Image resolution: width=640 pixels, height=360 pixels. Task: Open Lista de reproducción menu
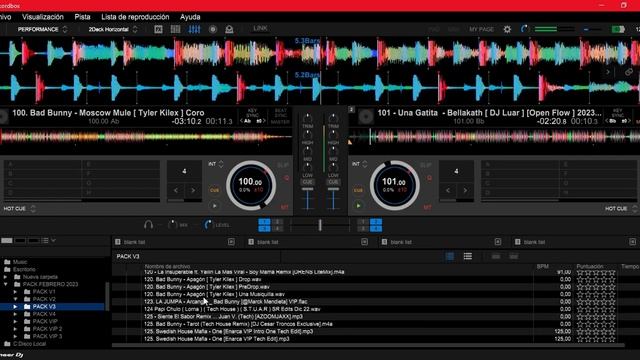pyautogui.click(x=135, y=17)
